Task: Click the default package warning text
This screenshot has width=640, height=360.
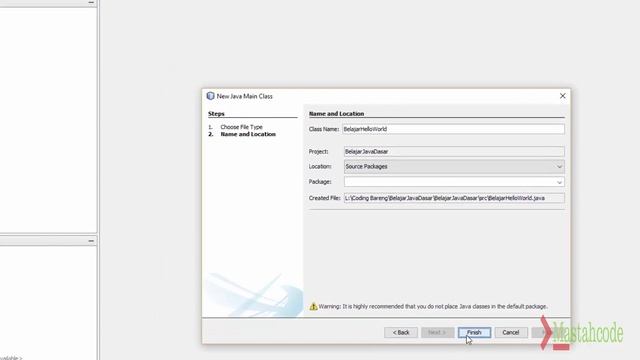Action: click(433, 306)
